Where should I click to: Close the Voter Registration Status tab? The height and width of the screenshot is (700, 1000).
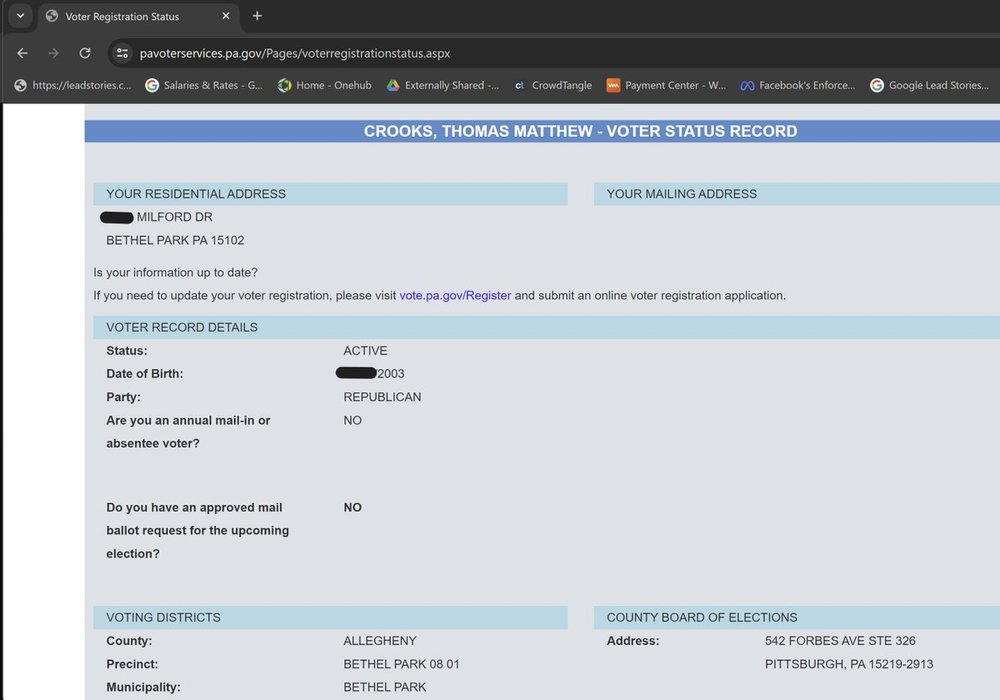click(226, 16)
